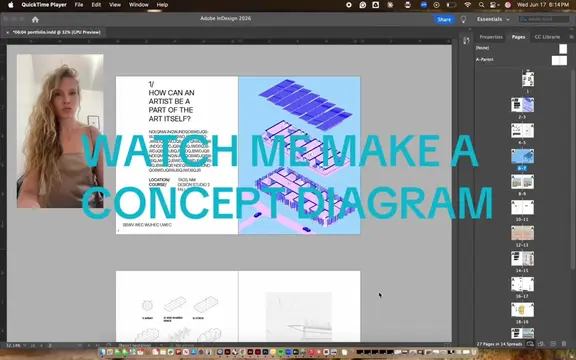Screen dimensions: 576x360
Task: Close the portfolio.indd document tab
Action: click(7, 32)
